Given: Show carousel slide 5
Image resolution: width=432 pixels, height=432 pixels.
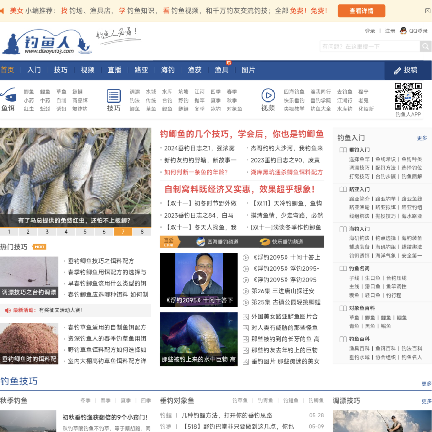Looking at the screenshot, I should coord(85,232).
